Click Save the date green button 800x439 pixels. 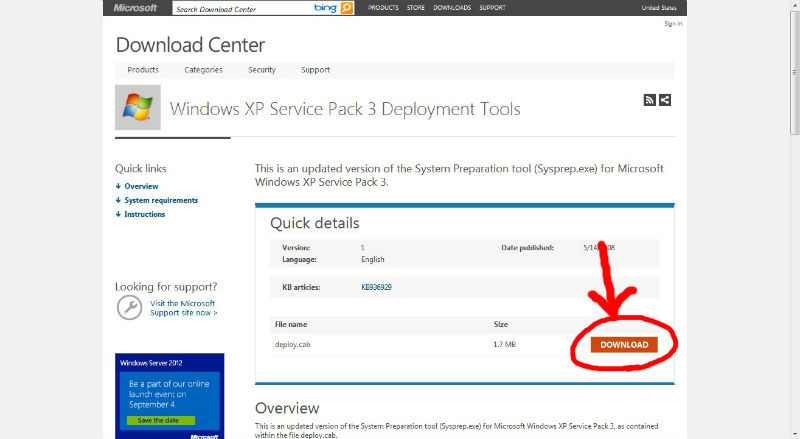(x=161, y=420)
